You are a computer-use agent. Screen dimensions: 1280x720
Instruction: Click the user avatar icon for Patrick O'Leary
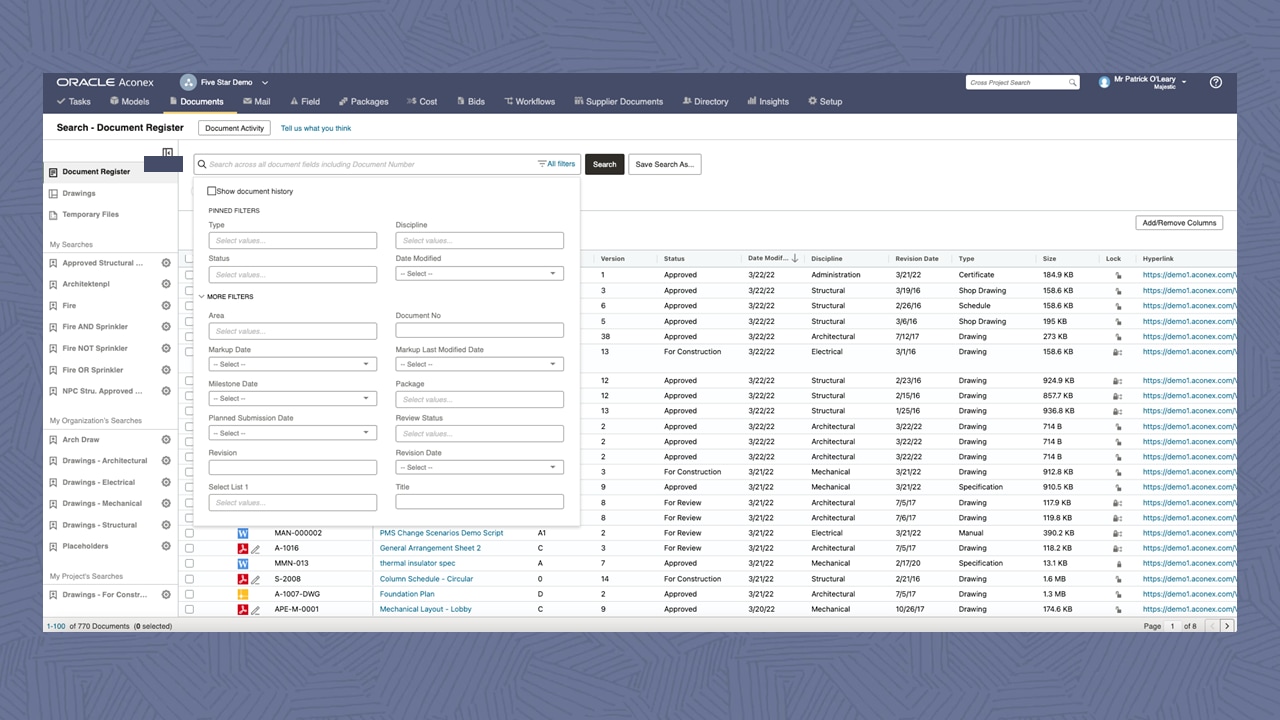coord(1104,82)
